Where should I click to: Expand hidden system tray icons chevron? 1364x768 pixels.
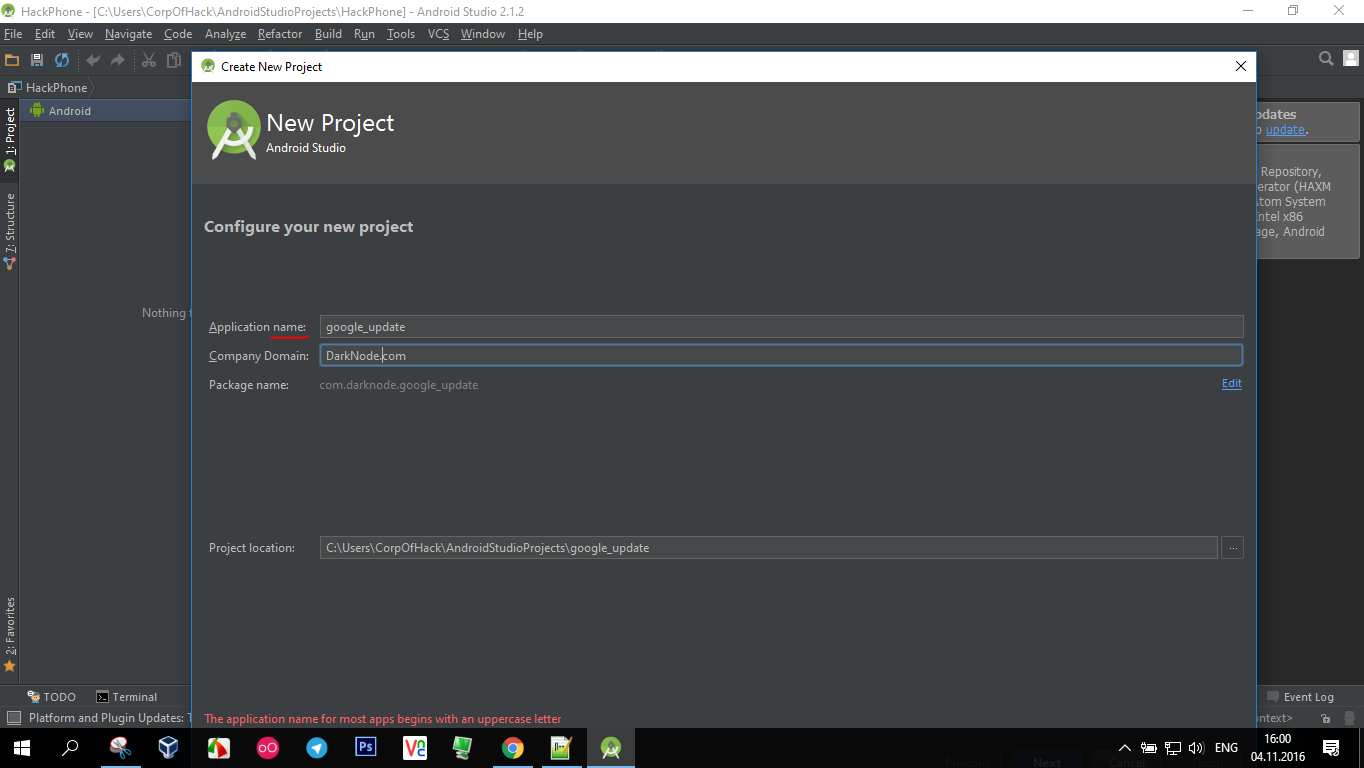pyautogui.click(x=1124, y=748)
